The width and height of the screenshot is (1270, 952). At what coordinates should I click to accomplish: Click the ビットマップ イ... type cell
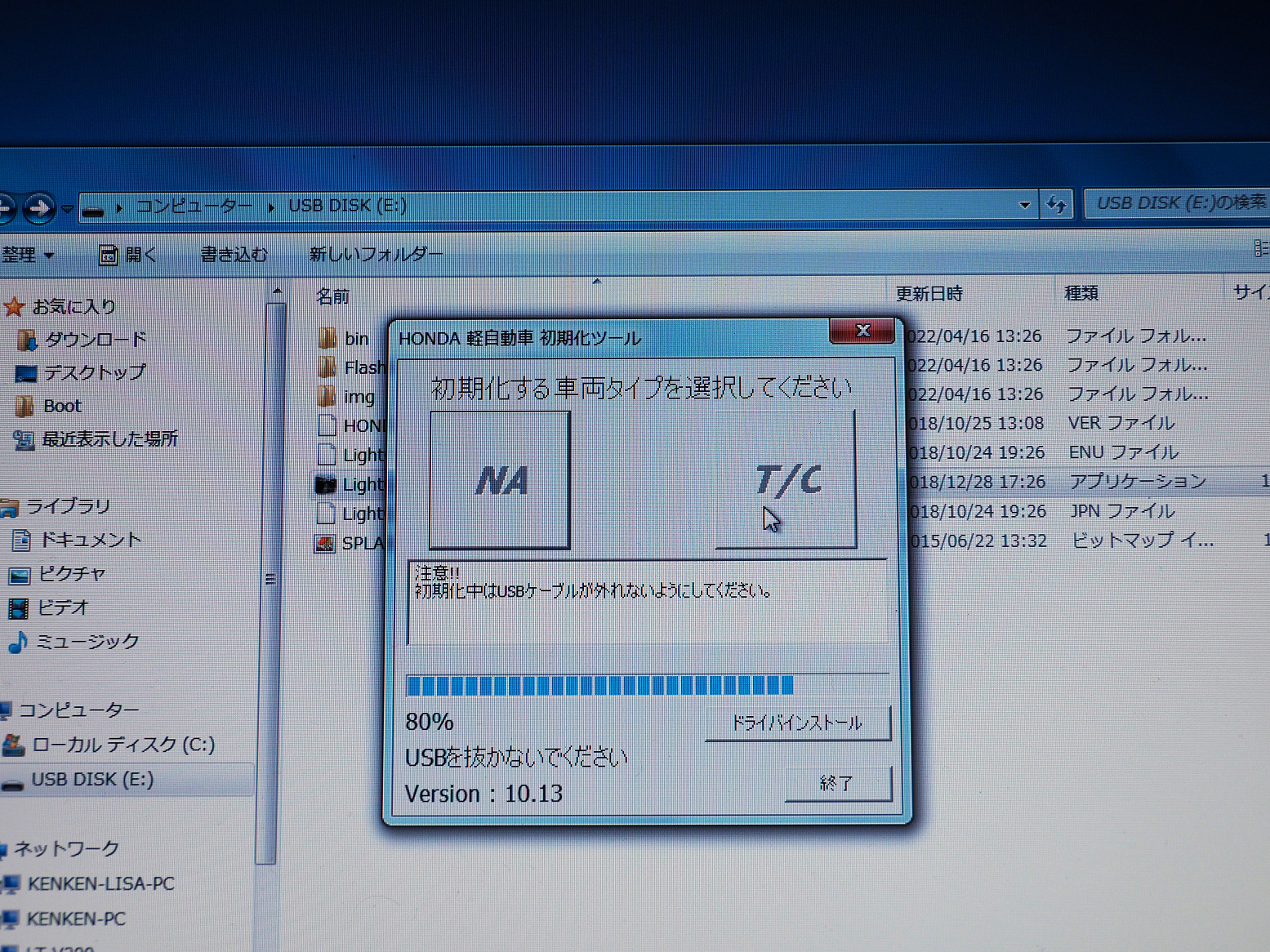(x=1143, y=541)
